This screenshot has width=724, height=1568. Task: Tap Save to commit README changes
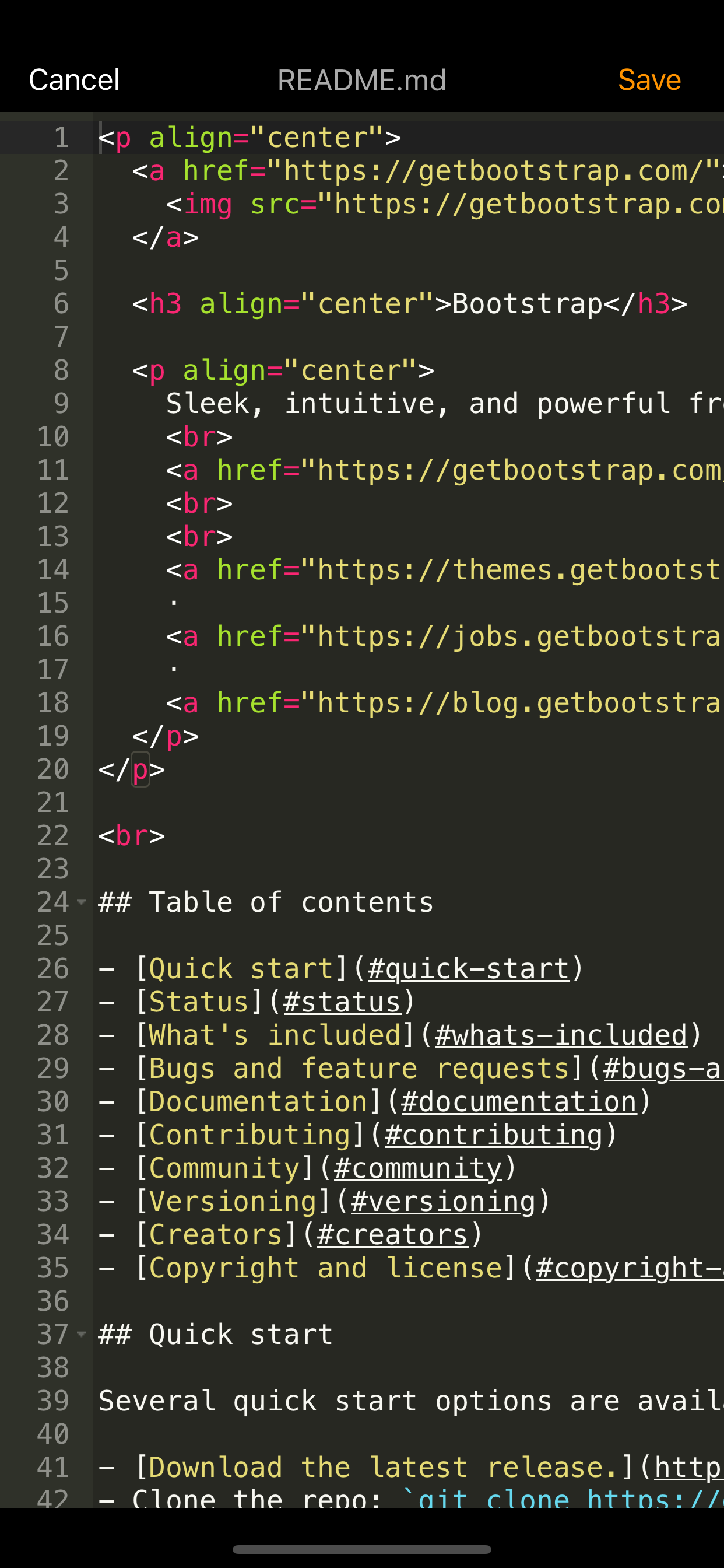649,80
